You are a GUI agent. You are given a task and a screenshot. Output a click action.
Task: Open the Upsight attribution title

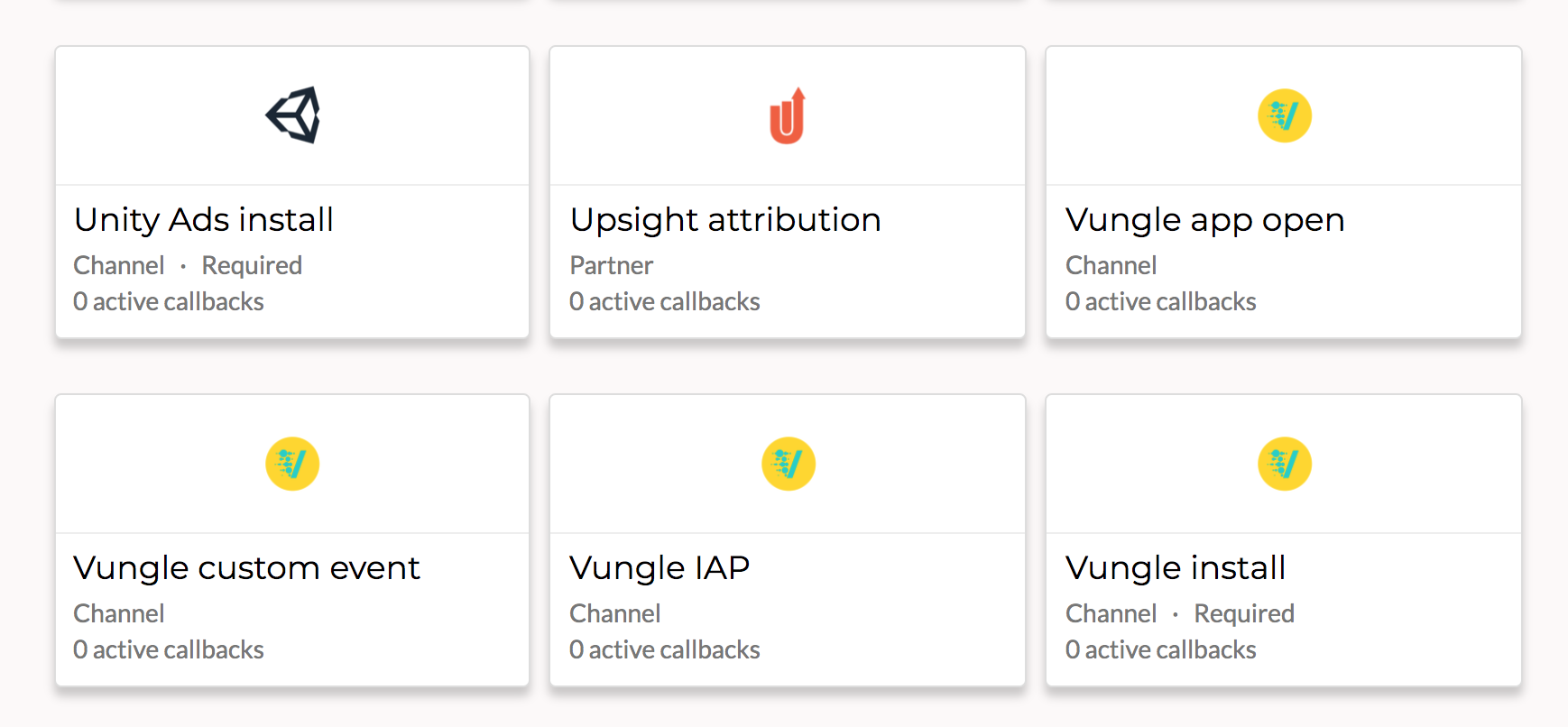pos(725,220)
